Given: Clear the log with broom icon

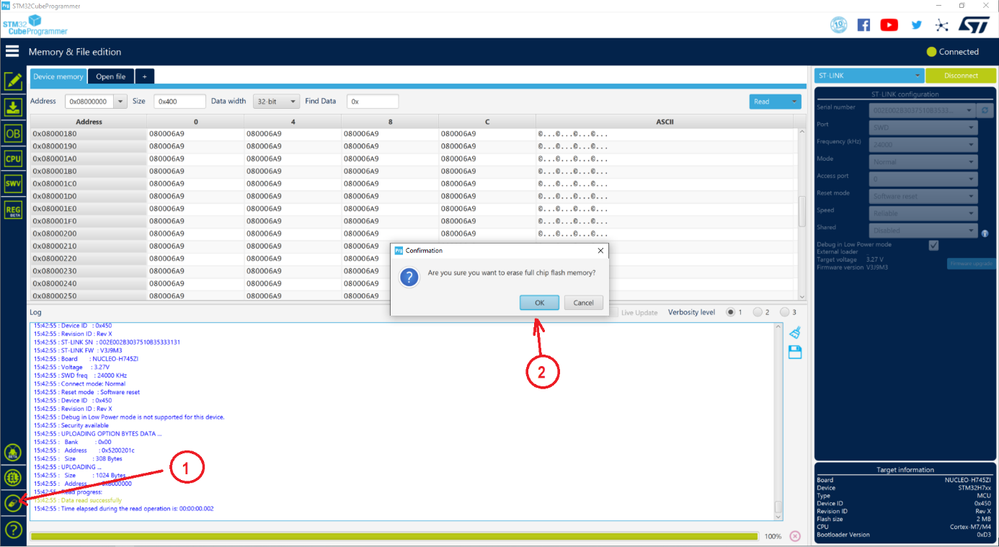Looking at the screenshot, I should [794, 332].
